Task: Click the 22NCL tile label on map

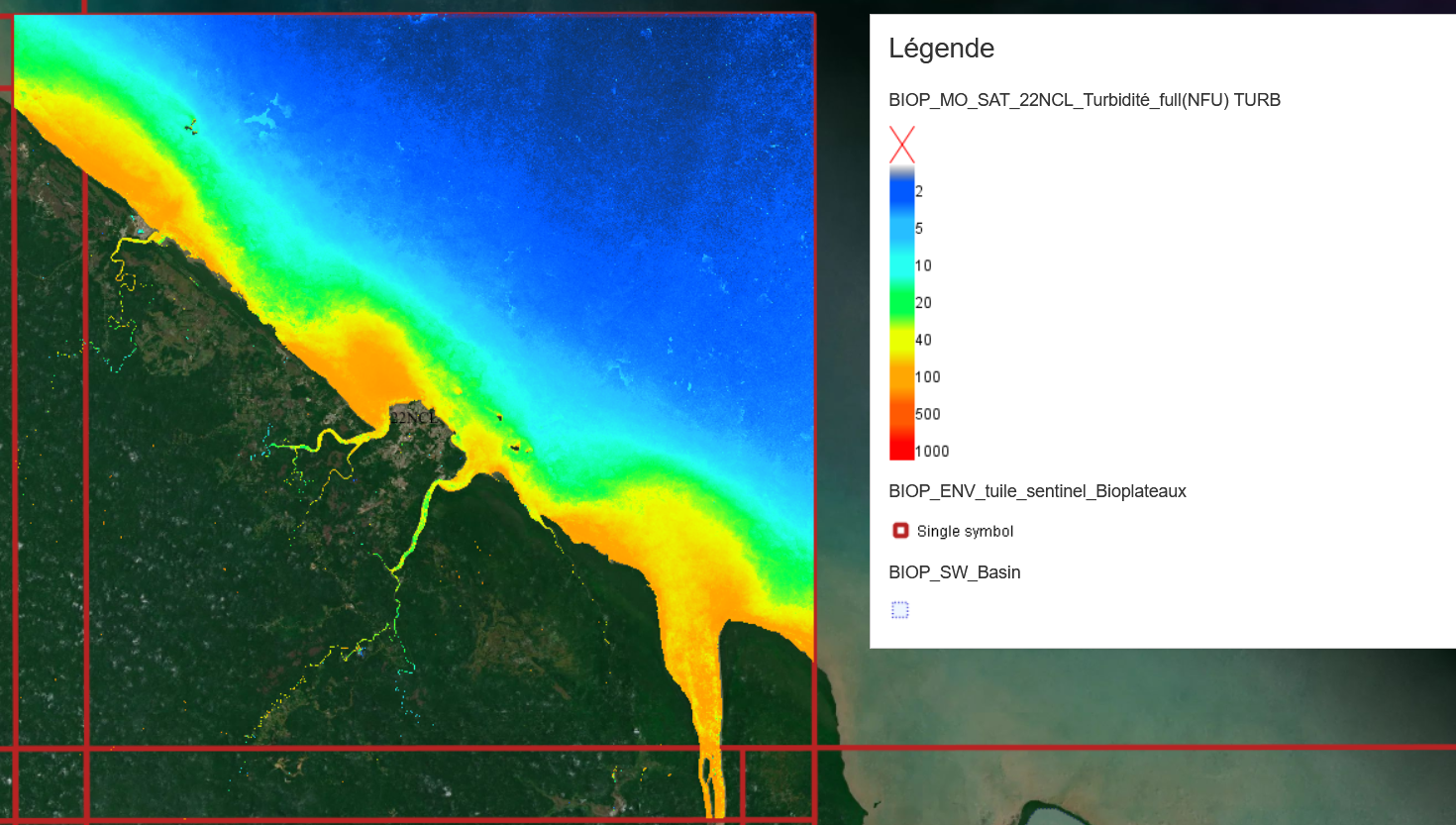Action: (x=412, y=418)
